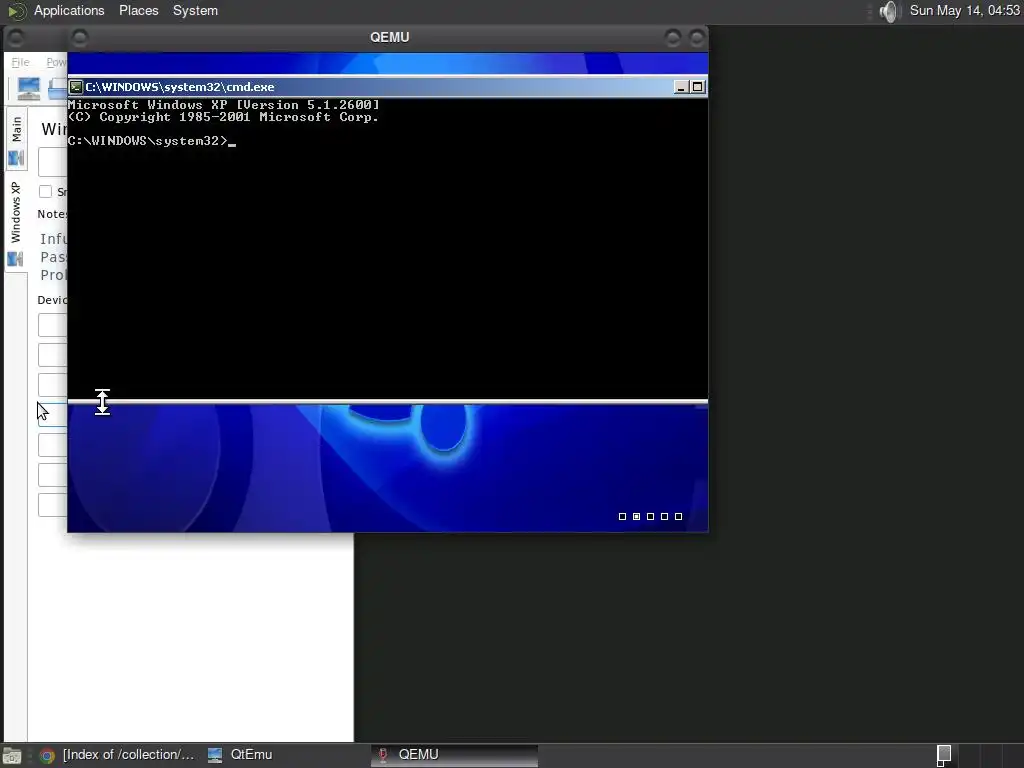
Task: Click the Microsoft Windows XP version line
Action: coord(223,104)
